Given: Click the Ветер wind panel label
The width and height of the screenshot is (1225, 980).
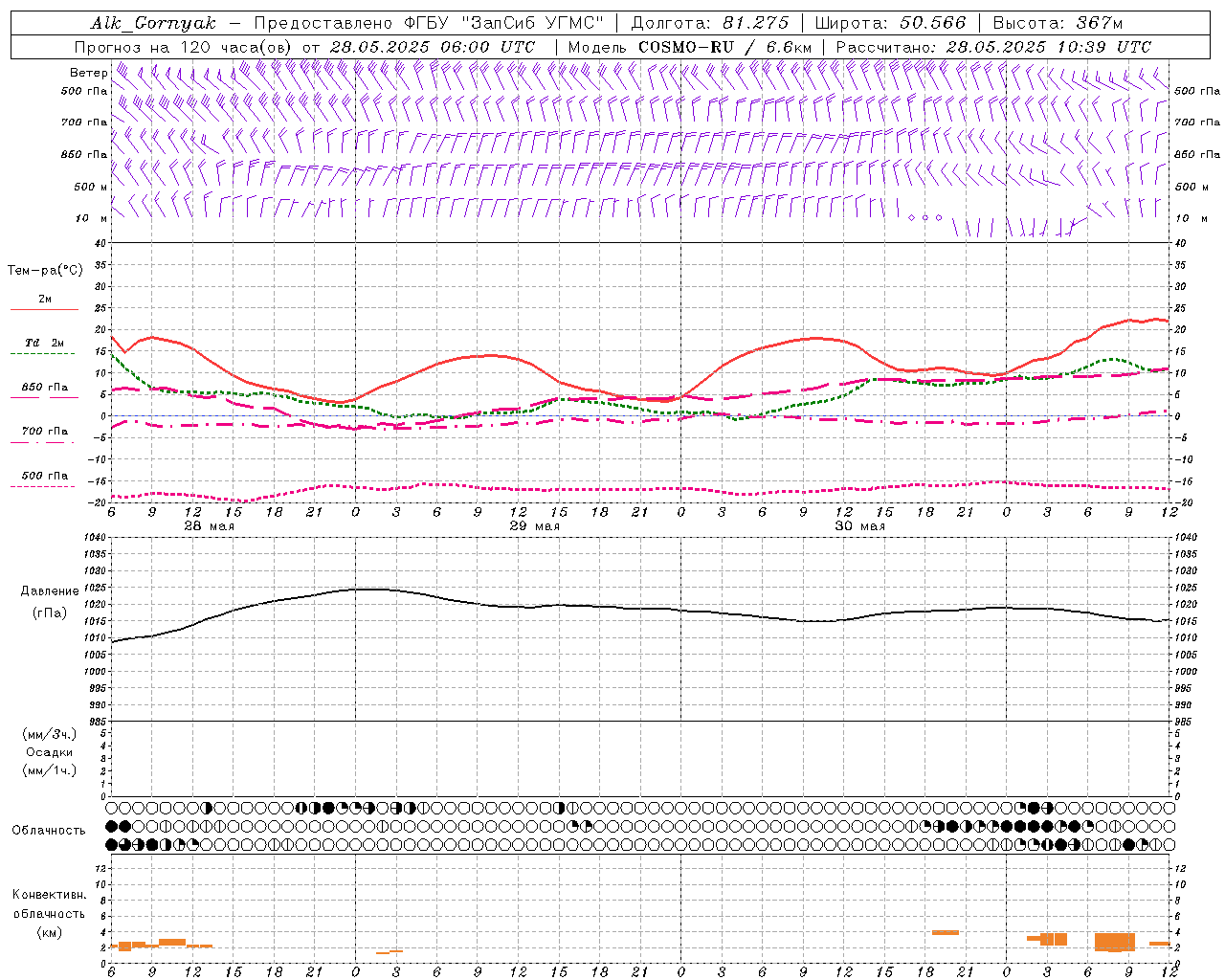Looking at the screenshot, I should [88, 73].
